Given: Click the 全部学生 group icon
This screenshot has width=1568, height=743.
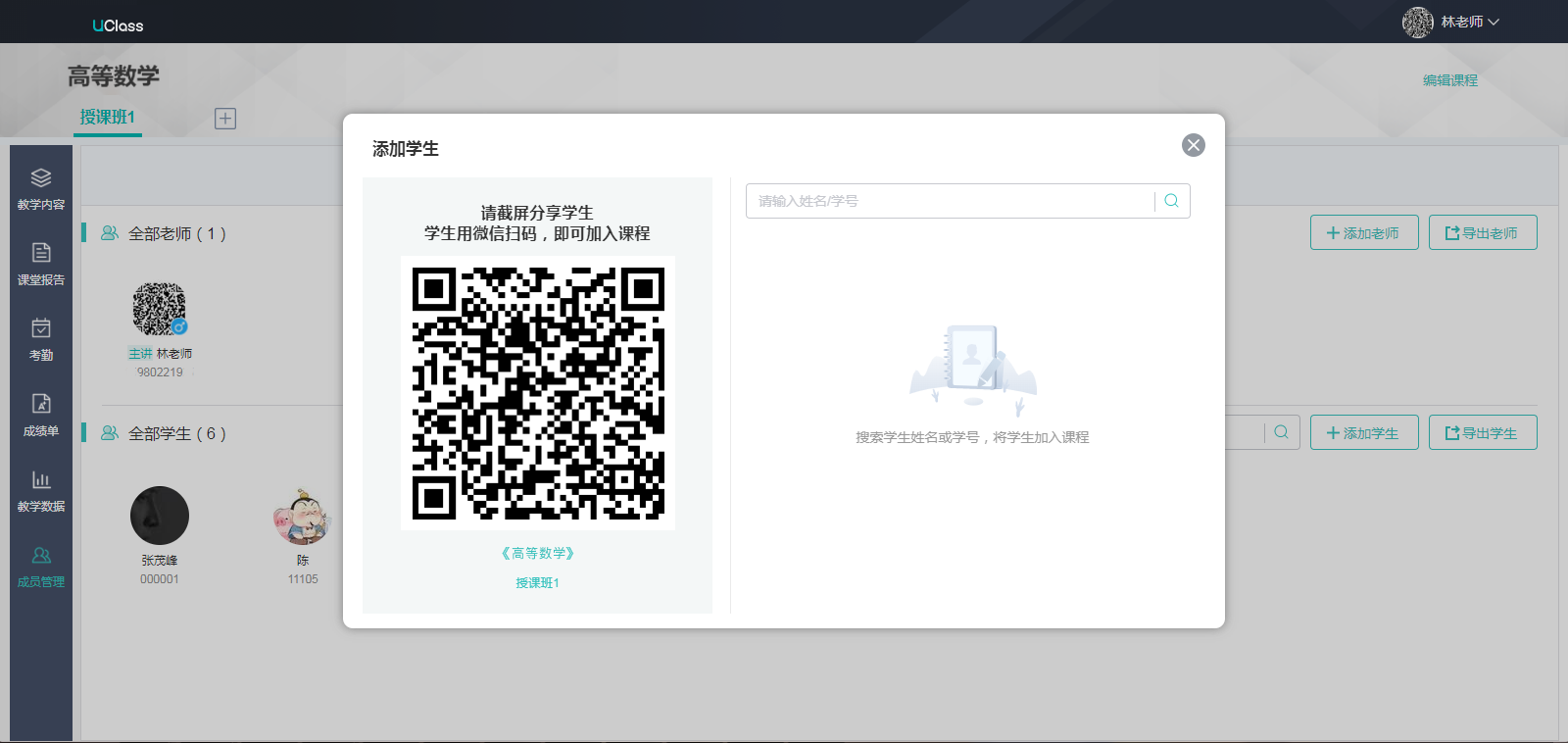Looking at the screenshot, I should (x=110, y=433).
